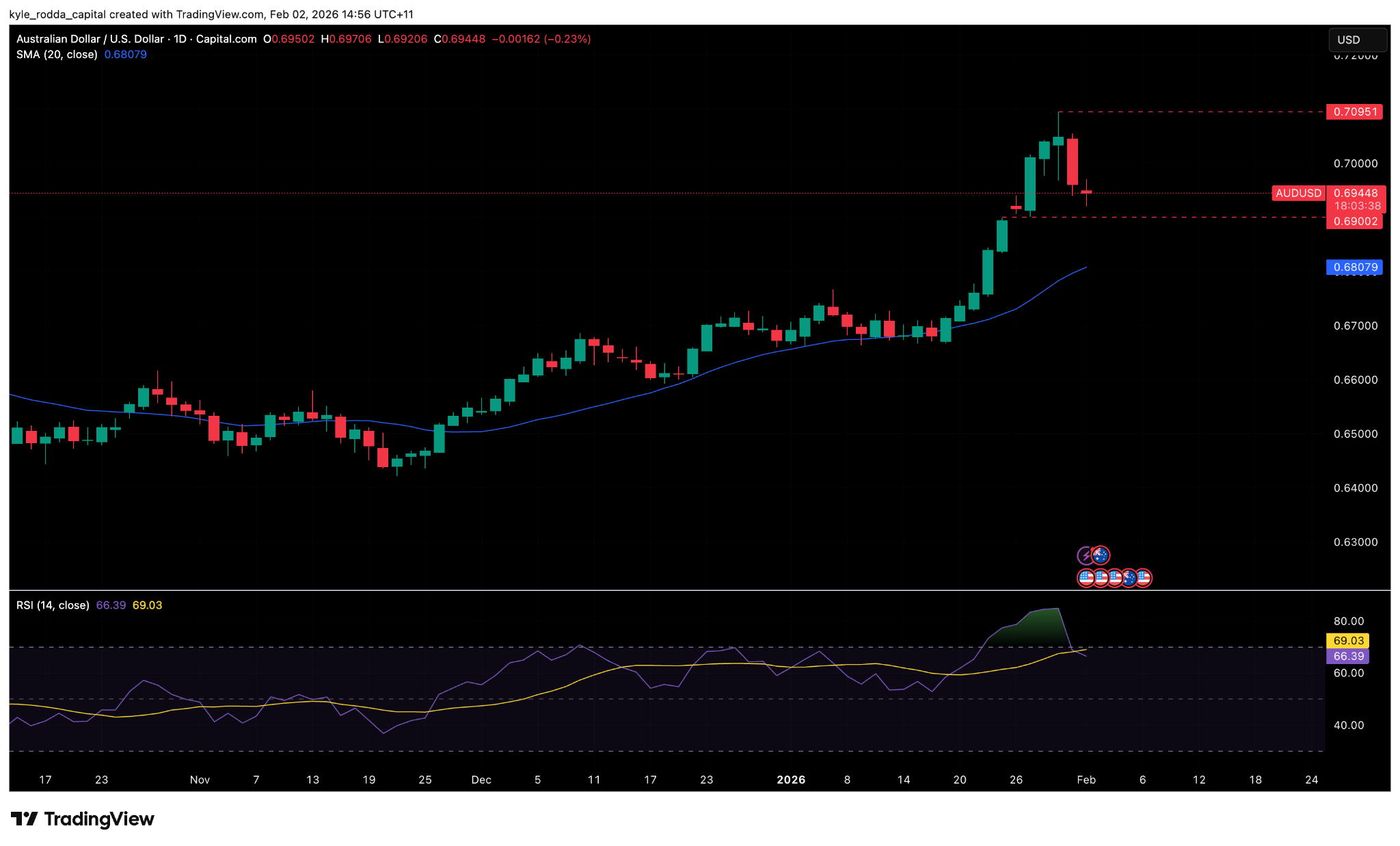Image resolution: width=1400 pixels, height=846 pixels.
Task: Click the 0.70000 price scale label
Action: (1355, 164)
